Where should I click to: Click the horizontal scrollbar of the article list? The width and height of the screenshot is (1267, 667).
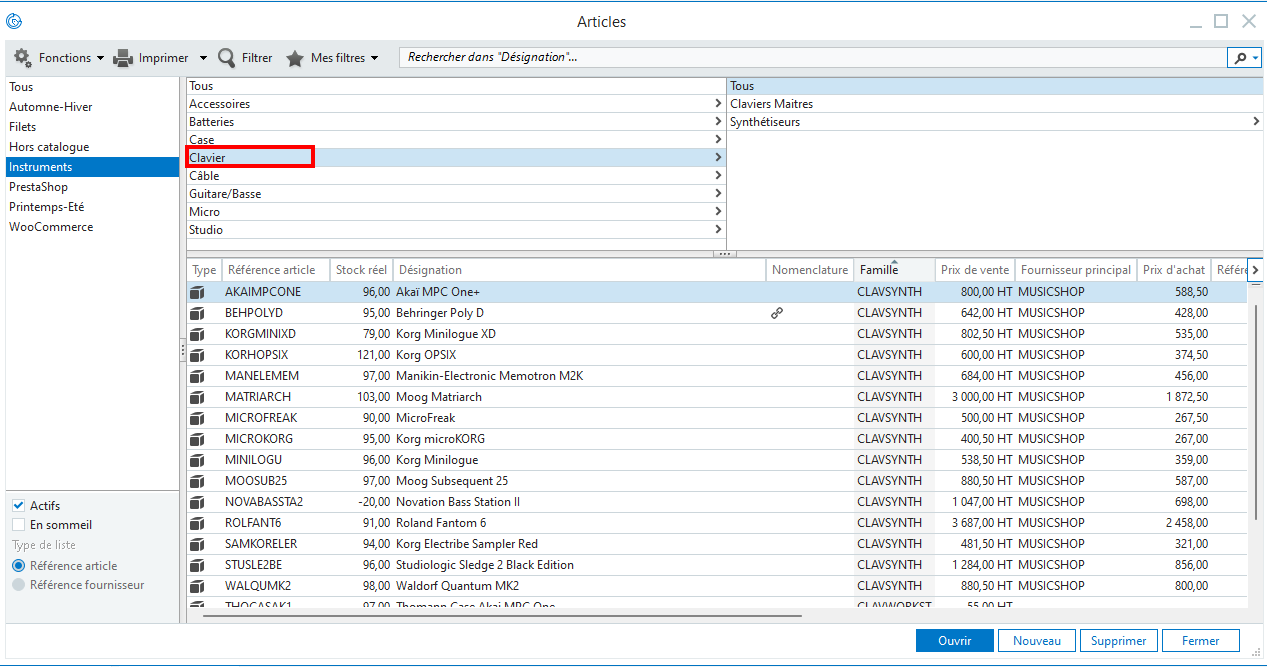pos(502,616)
